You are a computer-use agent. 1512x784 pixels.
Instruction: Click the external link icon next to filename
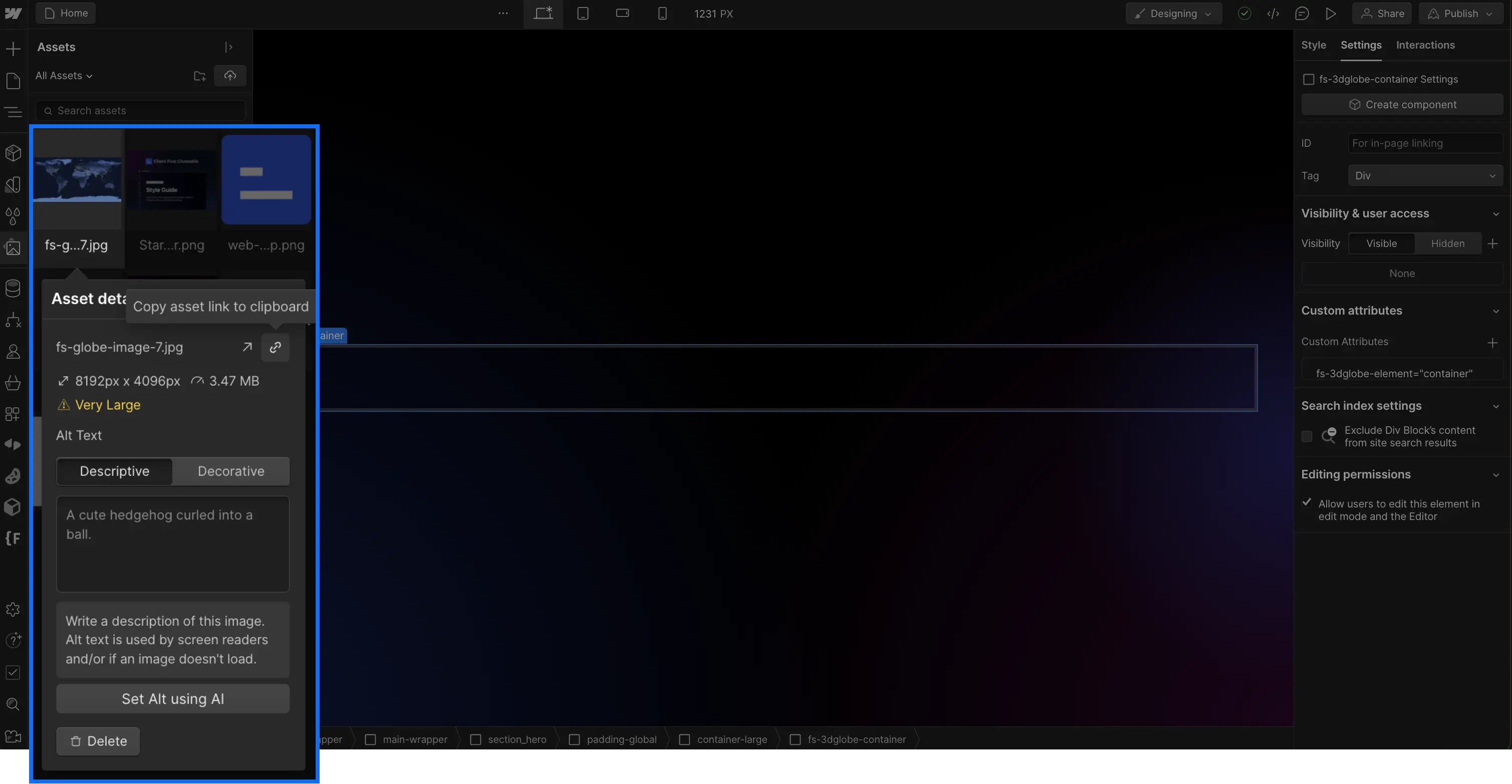click(247, 347)
